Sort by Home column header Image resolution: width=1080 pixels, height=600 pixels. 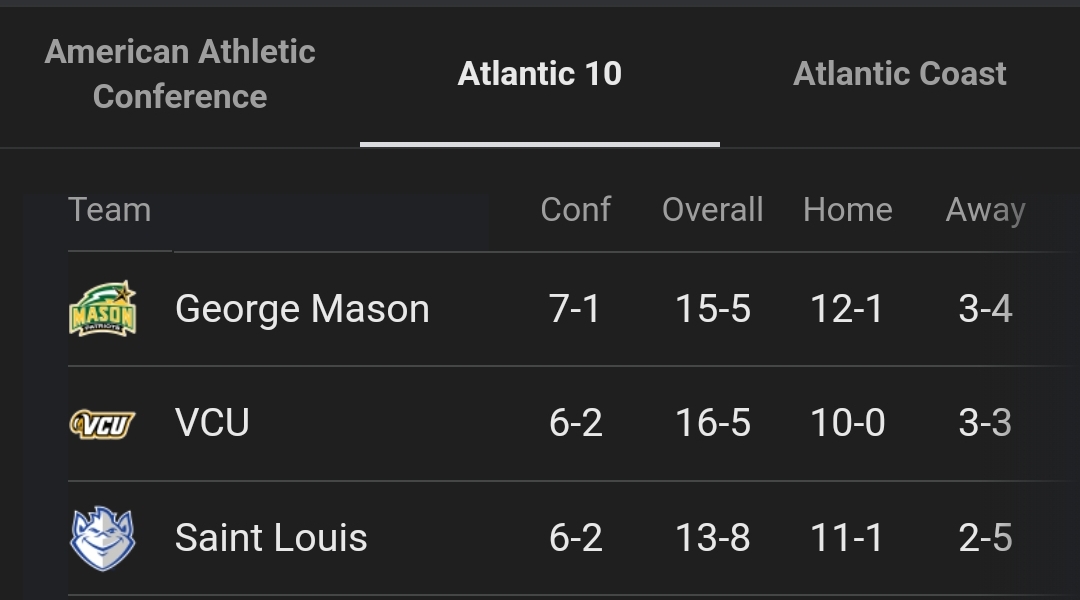[848, 209]
